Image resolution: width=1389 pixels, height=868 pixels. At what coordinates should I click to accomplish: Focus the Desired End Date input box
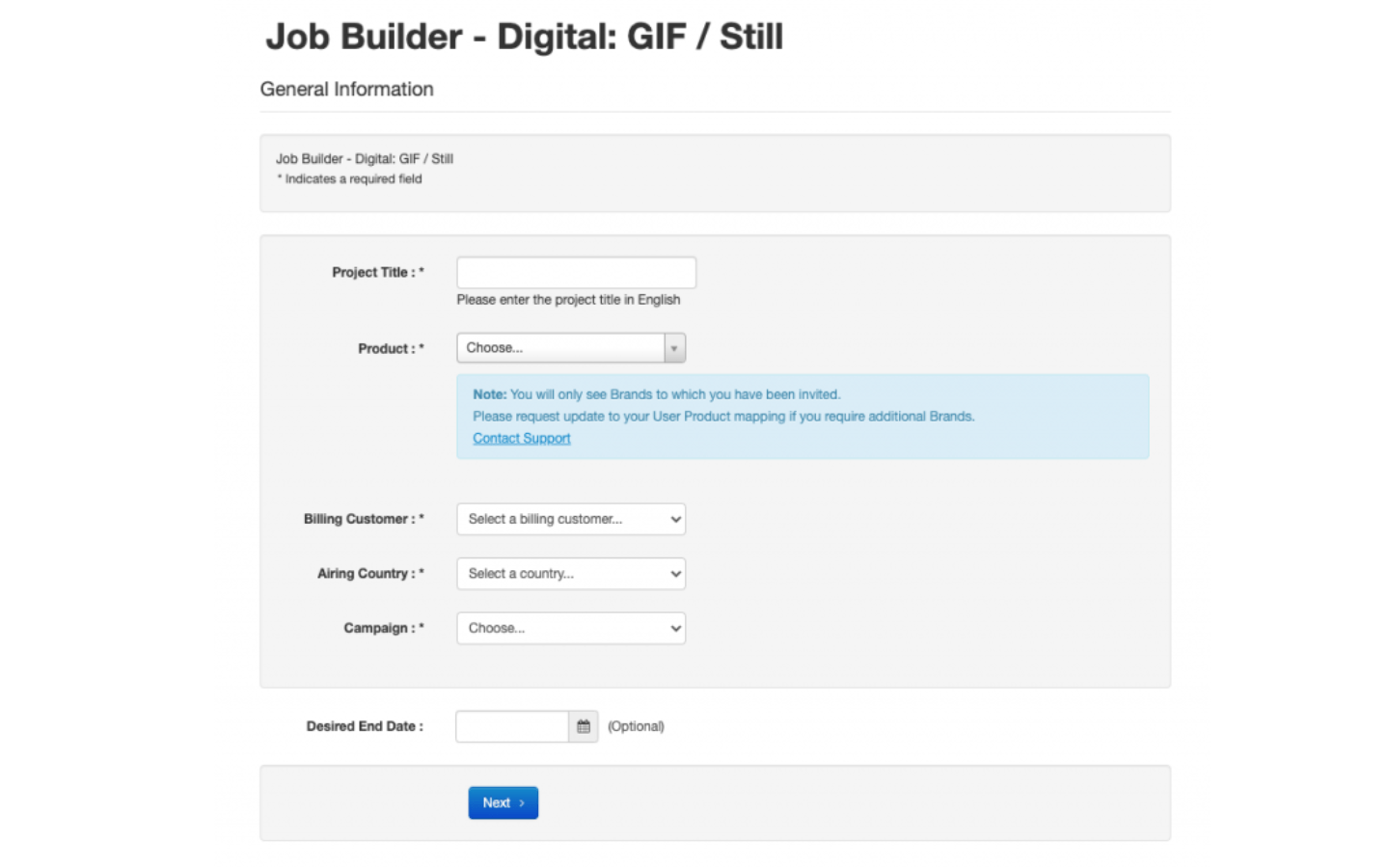click(512, 726)
